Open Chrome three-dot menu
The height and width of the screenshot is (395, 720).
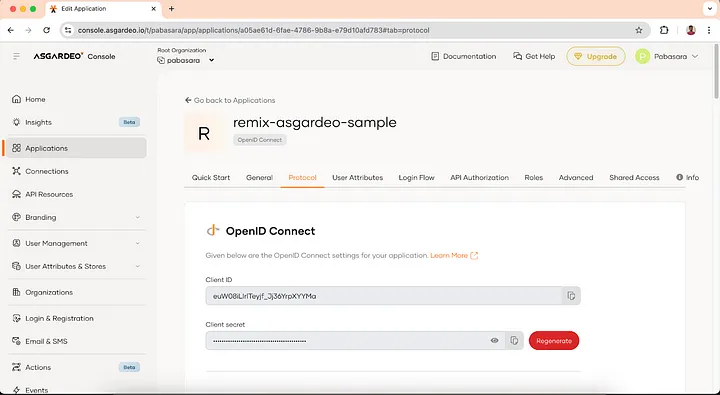709,30
